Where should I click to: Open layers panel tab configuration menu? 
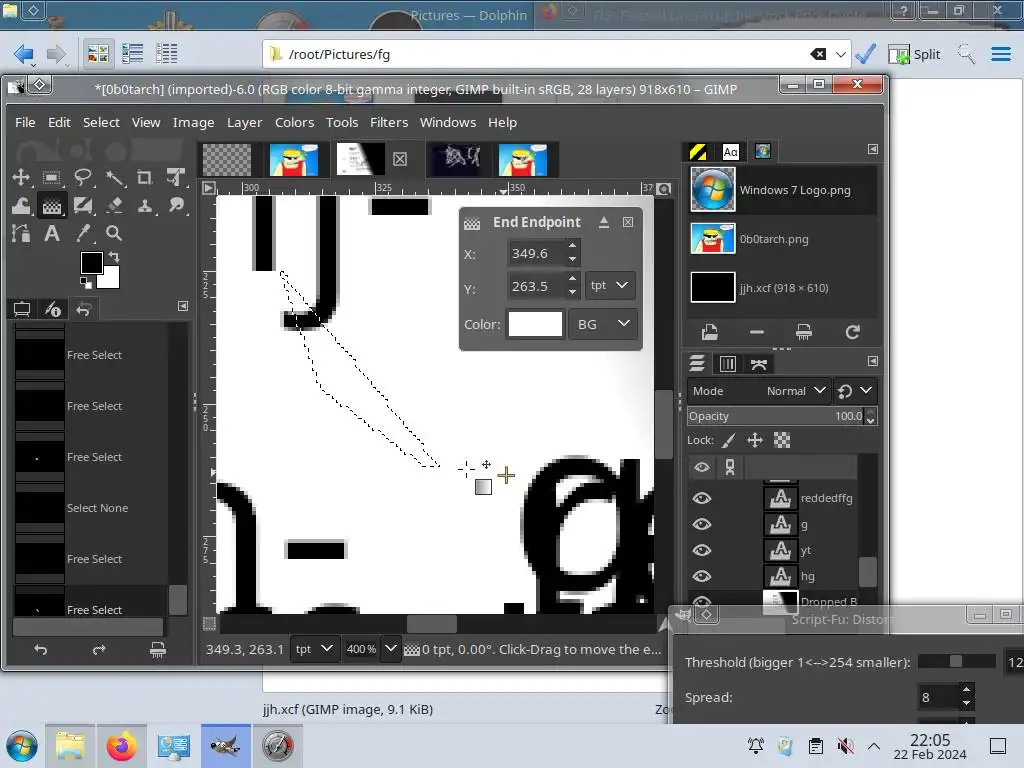pyautogui.click(x=872, y=361)
